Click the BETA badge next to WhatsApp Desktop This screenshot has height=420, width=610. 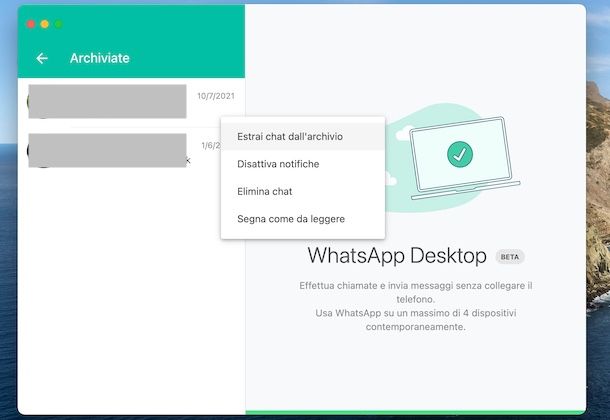(510, 257)
